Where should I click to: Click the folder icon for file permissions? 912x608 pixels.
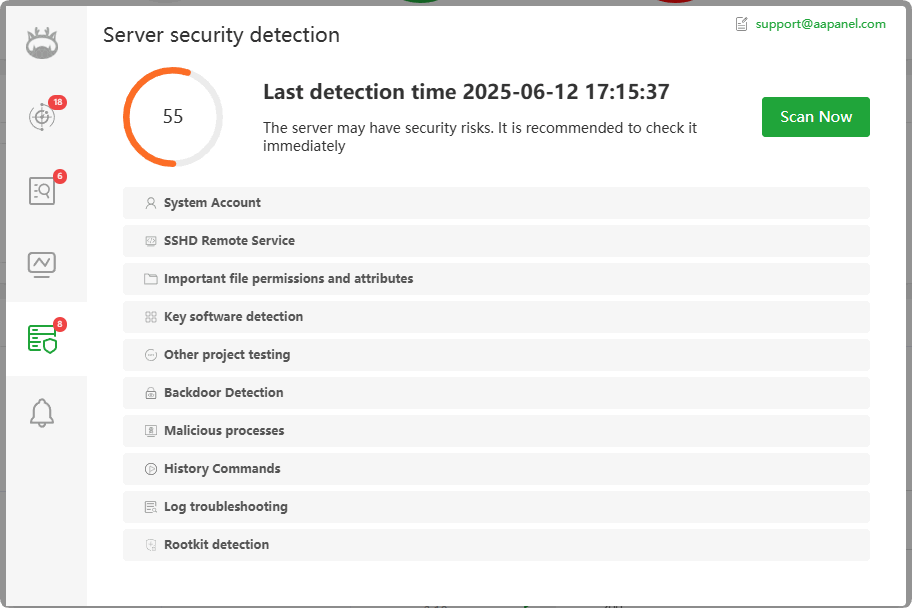tap(151, 279)
